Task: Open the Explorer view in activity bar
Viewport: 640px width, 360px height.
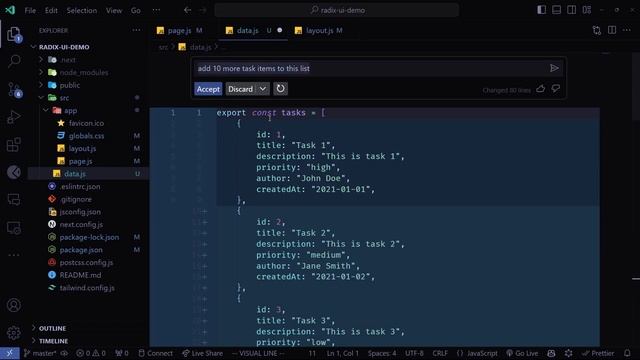Action: [14, 35]
